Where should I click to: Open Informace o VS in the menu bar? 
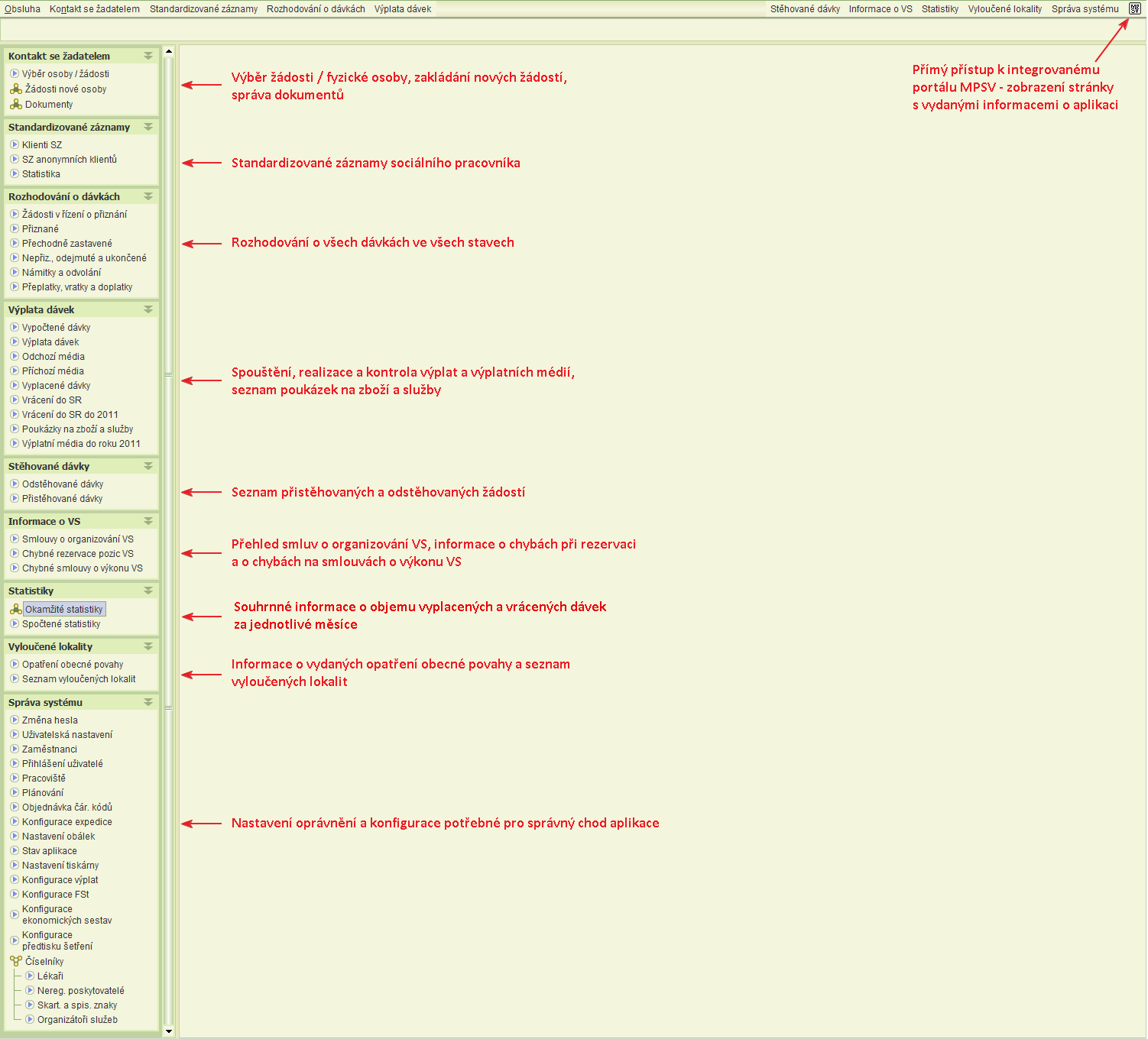pos(880,9)
